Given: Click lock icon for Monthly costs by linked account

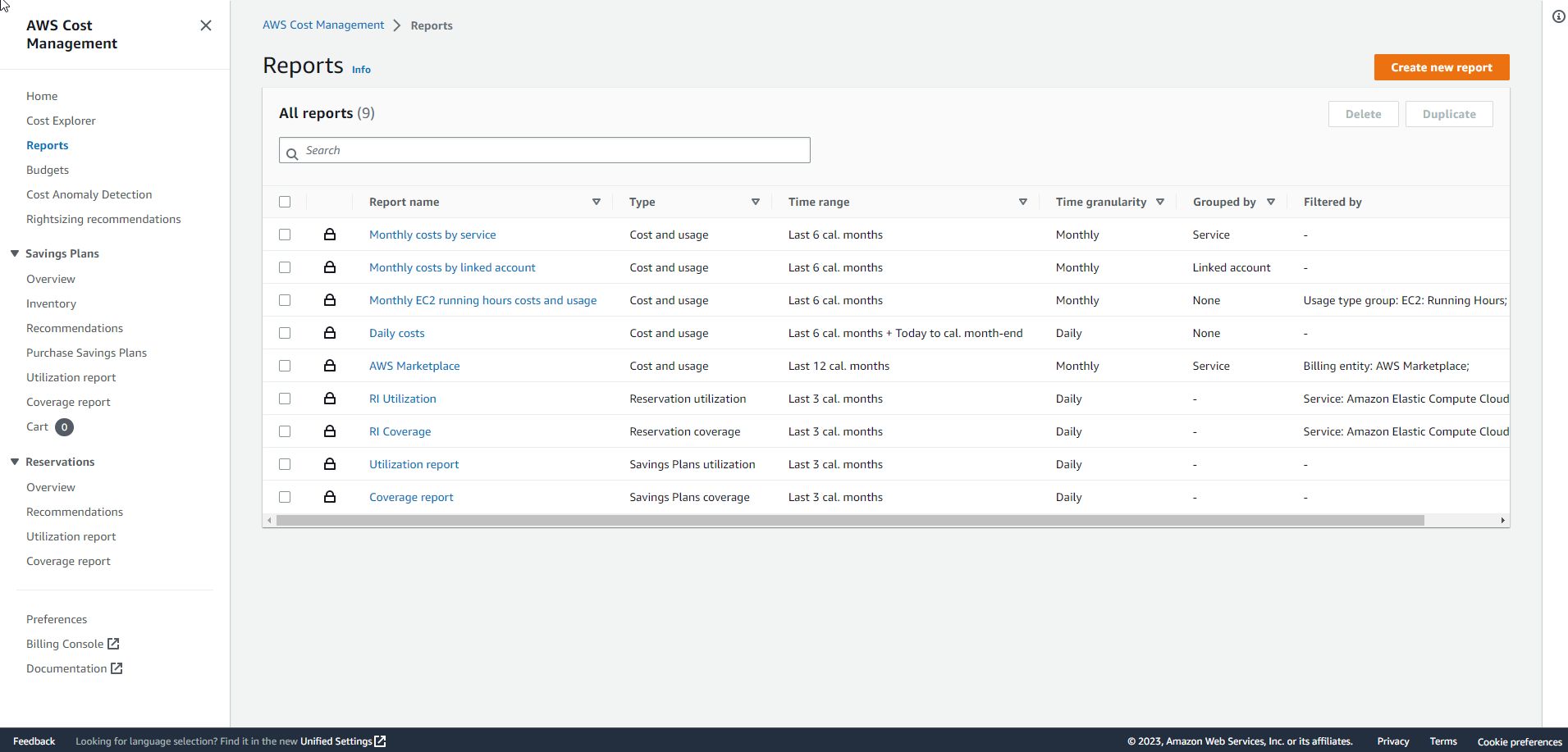Looking at the screenshot, I should click(x=330, y=267).
